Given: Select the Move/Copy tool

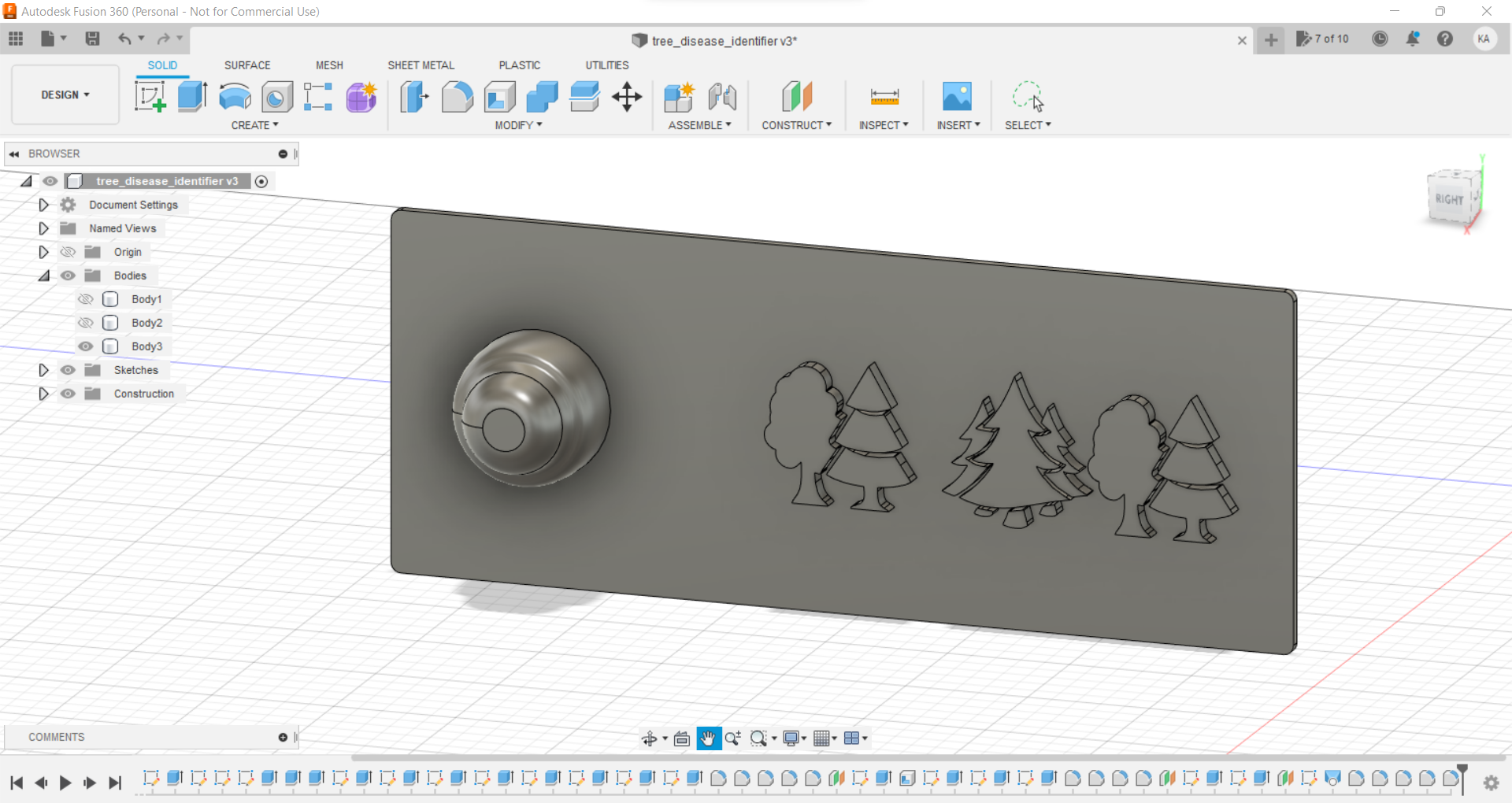Looking at the screenshot, I should [x=627, y=98].
